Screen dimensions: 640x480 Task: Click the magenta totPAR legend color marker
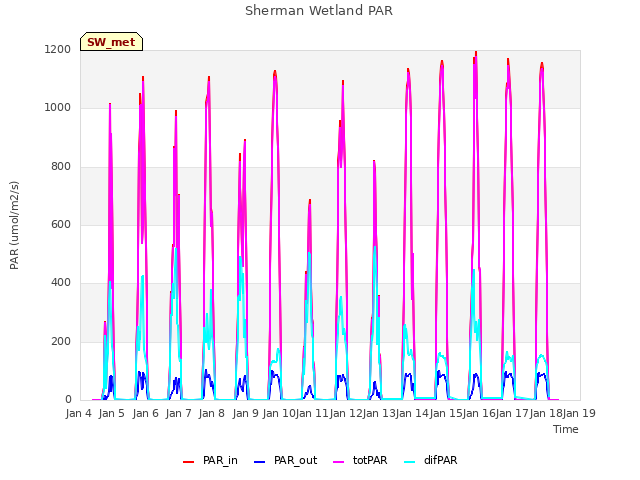(339, 462)
